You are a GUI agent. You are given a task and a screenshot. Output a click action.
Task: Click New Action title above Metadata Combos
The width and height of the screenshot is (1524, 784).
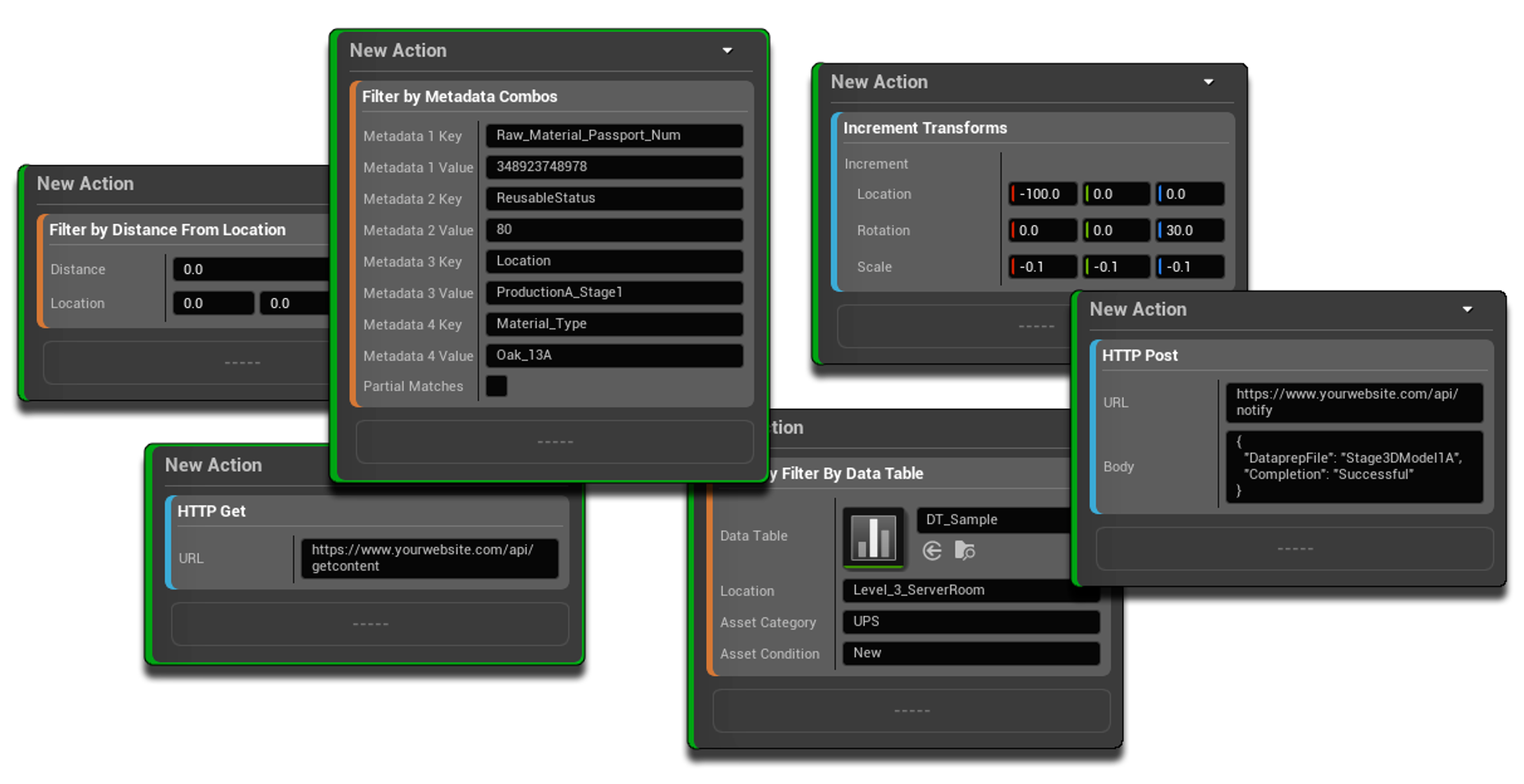pos(398,50)
